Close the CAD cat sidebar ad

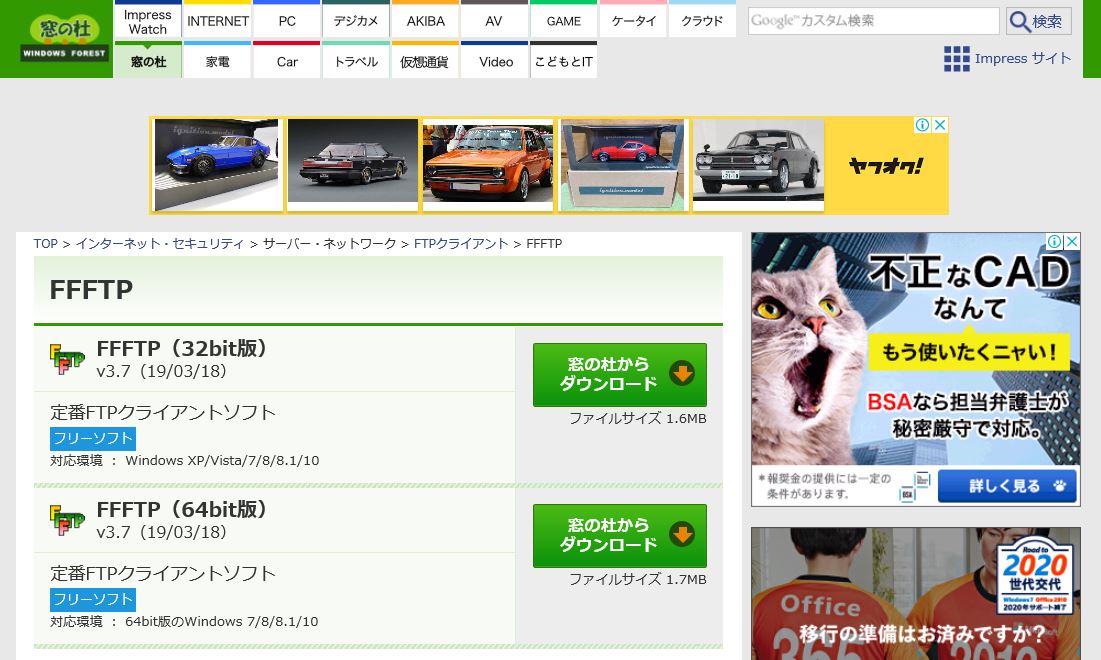point(1072,242)
